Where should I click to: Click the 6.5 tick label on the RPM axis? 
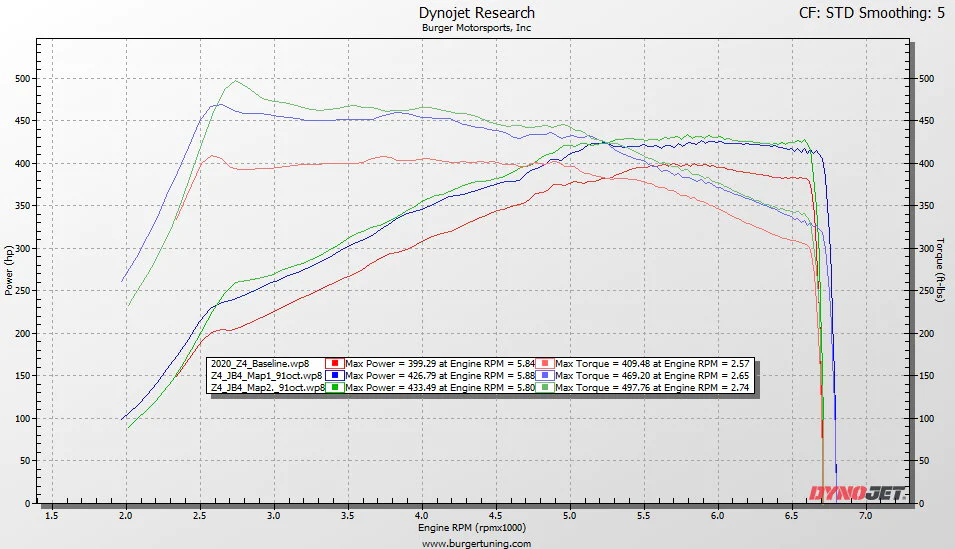tap(792, 515)
